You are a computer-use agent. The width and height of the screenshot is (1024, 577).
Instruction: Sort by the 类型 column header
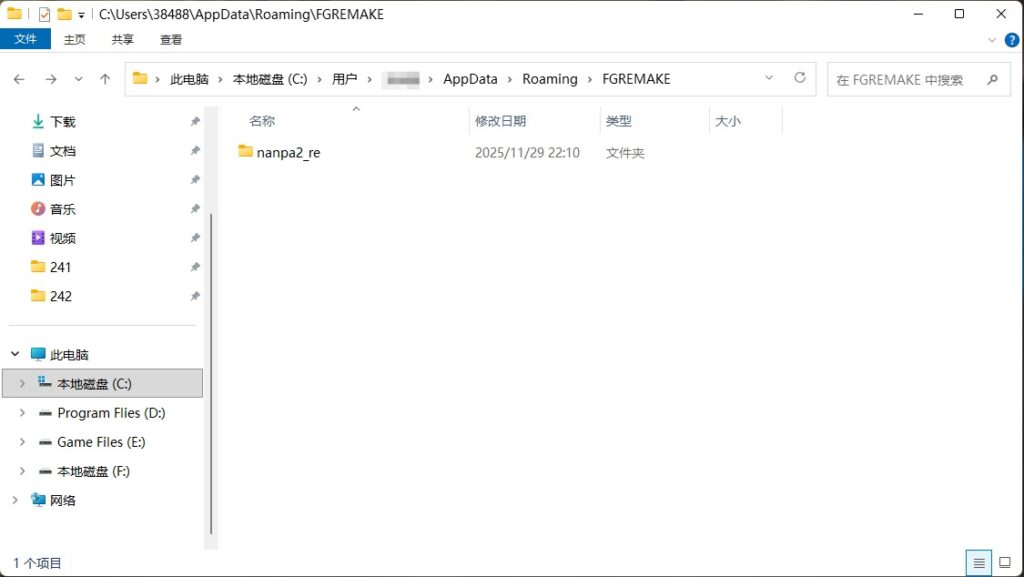618,121
